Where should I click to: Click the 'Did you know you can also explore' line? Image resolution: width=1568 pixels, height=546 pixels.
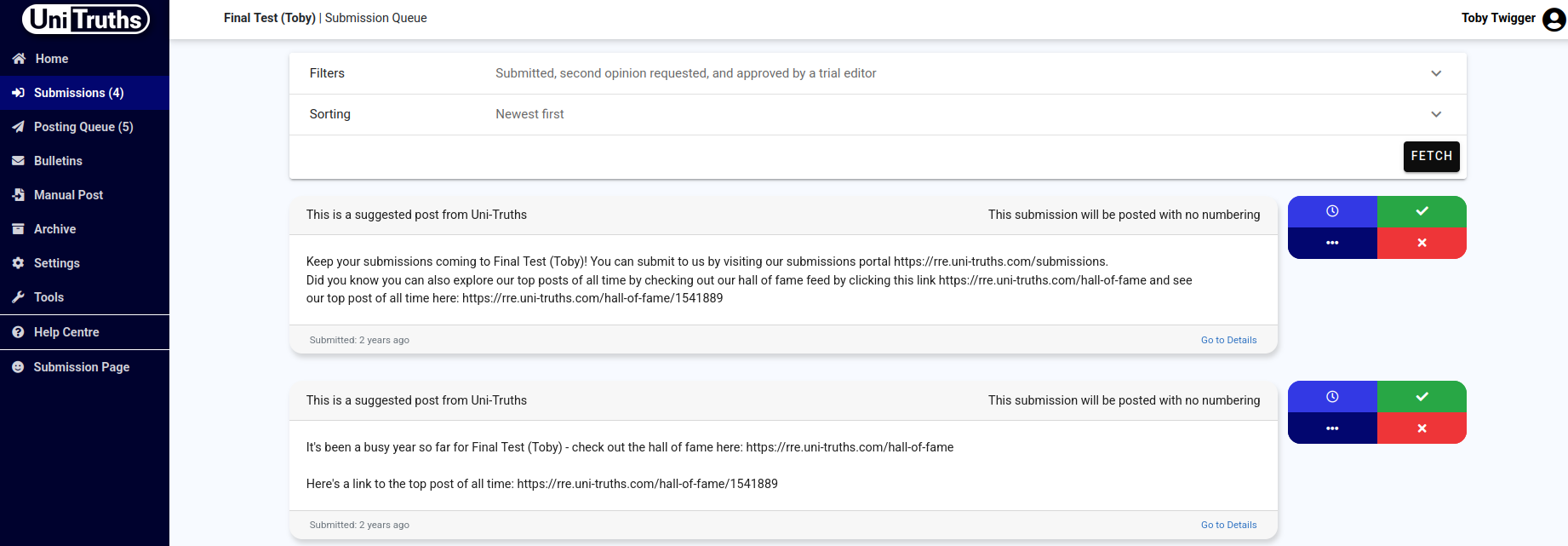(x=749, y=280)
